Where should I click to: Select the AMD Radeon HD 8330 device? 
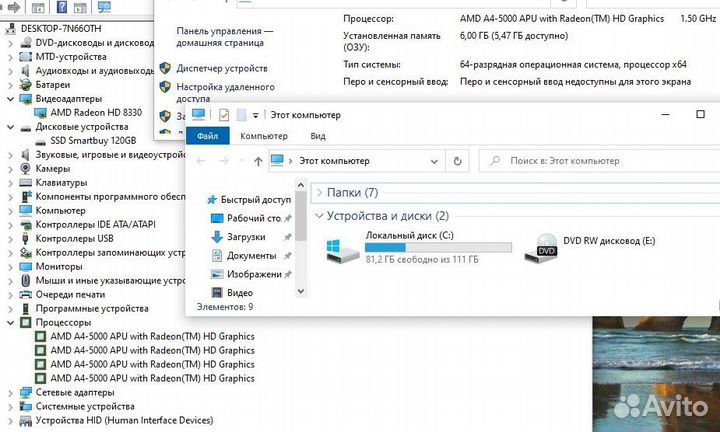point(96,112)
